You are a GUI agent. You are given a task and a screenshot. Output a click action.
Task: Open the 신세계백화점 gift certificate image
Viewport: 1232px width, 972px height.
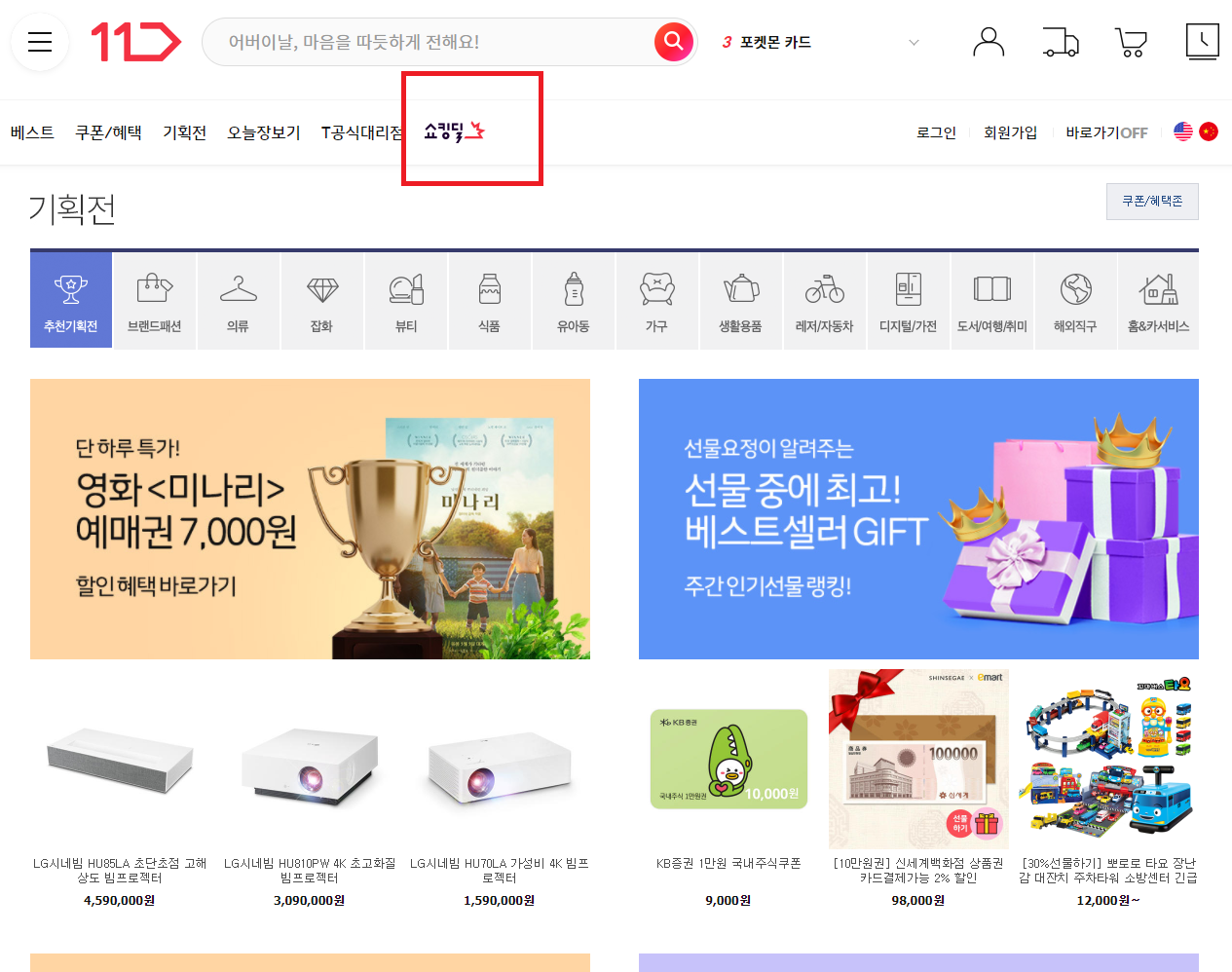click(918, 760)
